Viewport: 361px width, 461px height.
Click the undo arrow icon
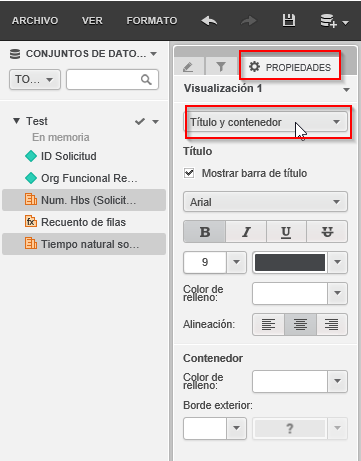coord(209,21)
